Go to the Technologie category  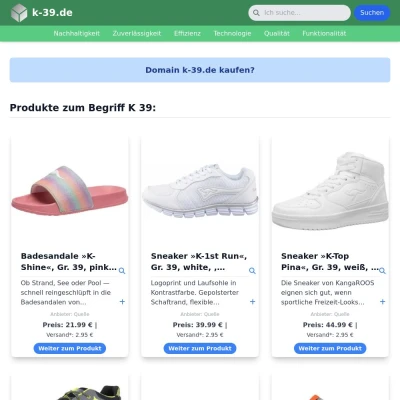[x=232, y=33]
